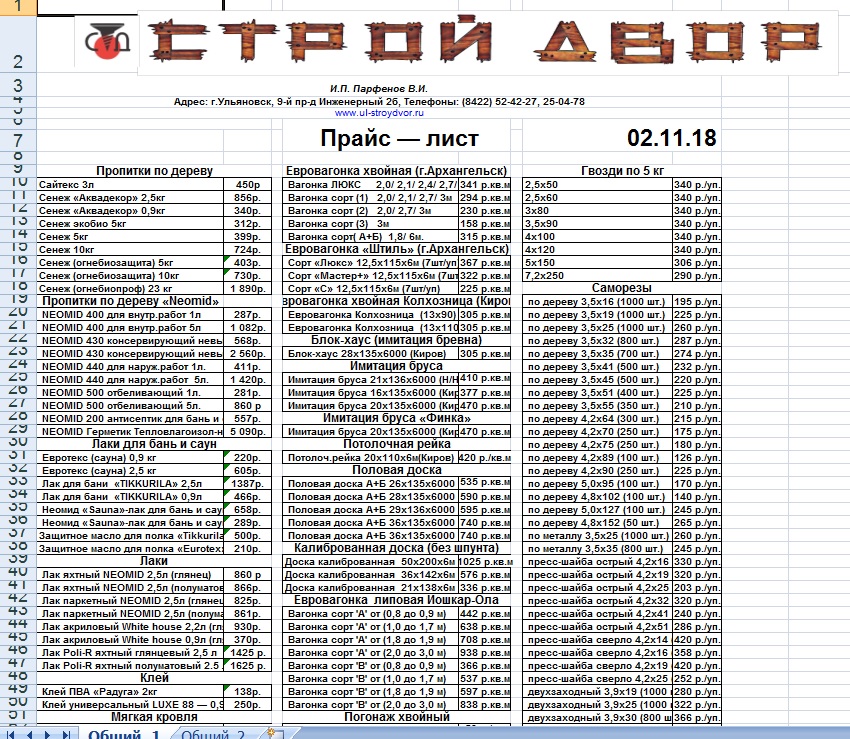Select the 'Имитация бруса «Финка»' header
Screen dimensions: 850x739
(x=397, y=418)
